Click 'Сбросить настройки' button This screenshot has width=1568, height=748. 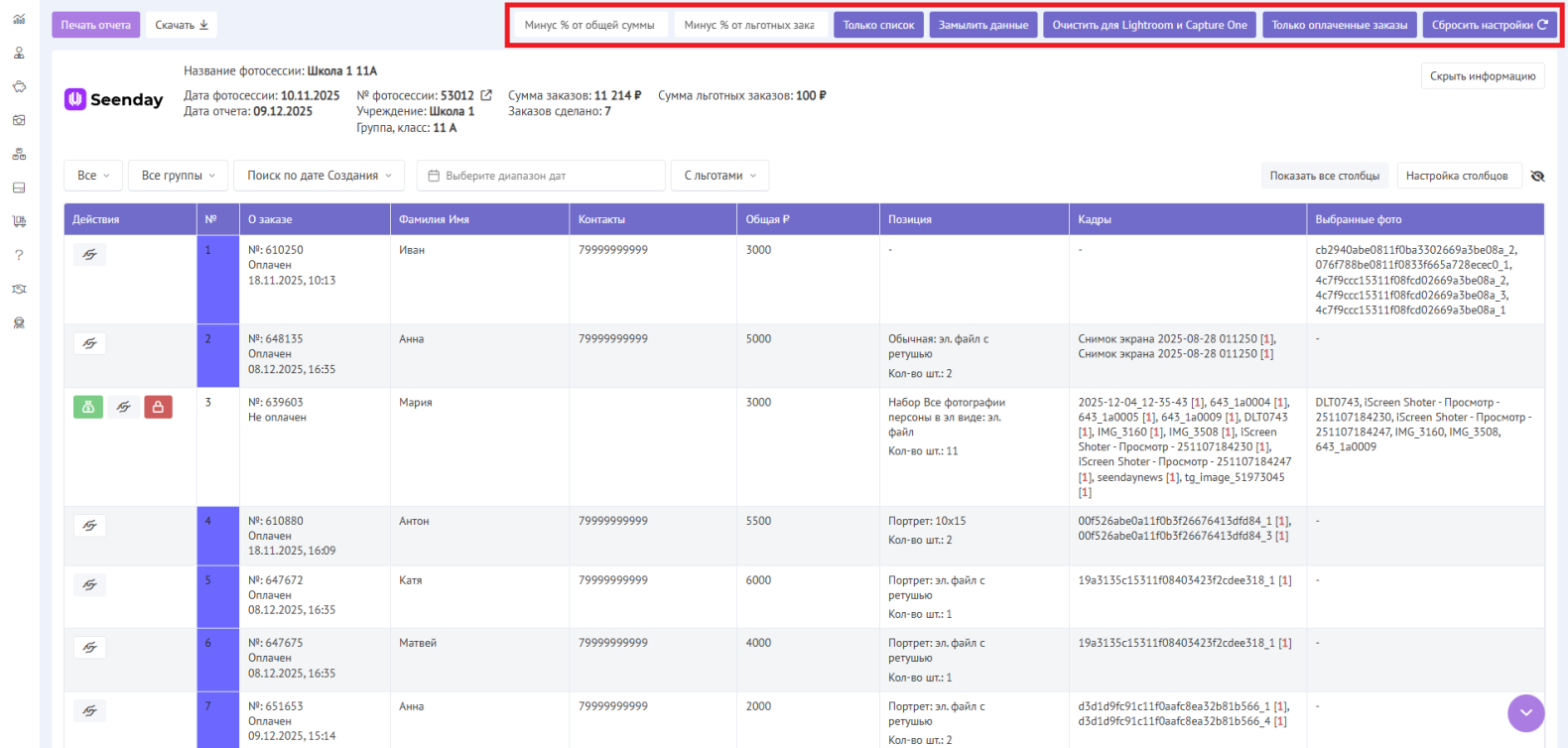click(1489, 25)
